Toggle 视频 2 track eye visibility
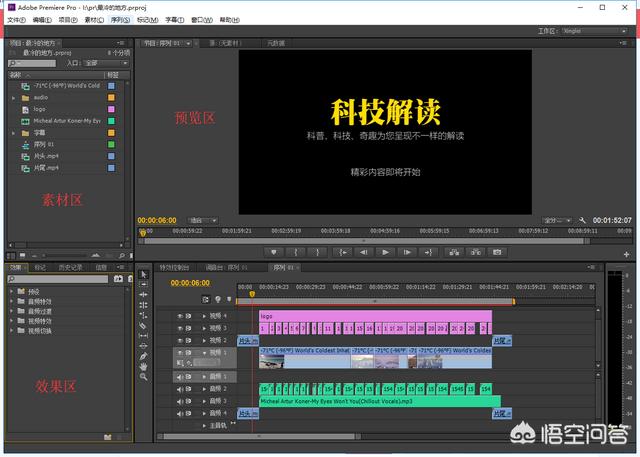640x457 pixels. 180,340
